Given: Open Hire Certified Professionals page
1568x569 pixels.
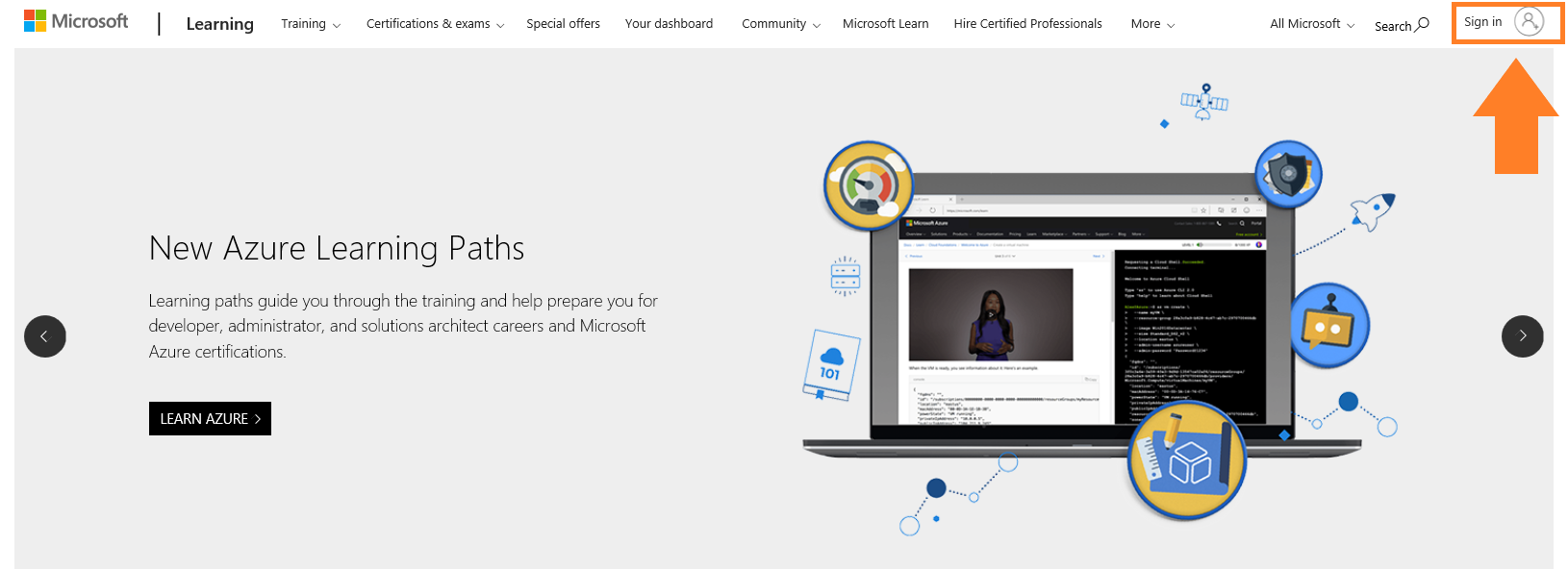Looking at the screenshot, I should [x=1027, y=24].
